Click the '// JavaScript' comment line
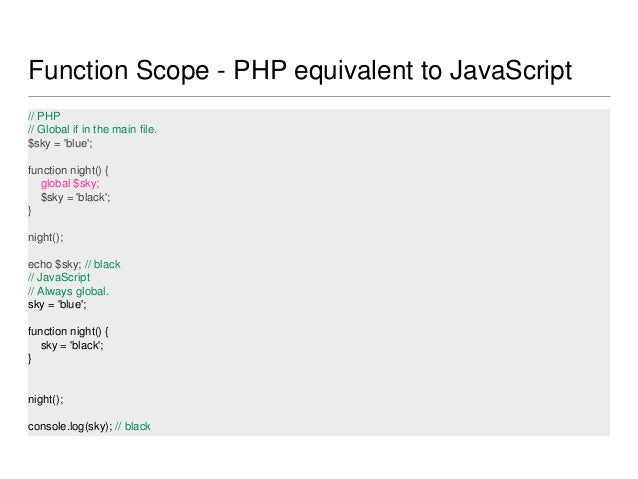Screen dimensions: 638x479 click(59, 278)
